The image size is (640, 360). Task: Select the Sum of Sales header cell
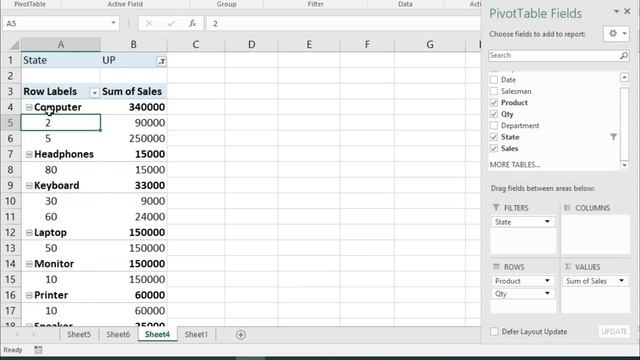tap(133, 91)
